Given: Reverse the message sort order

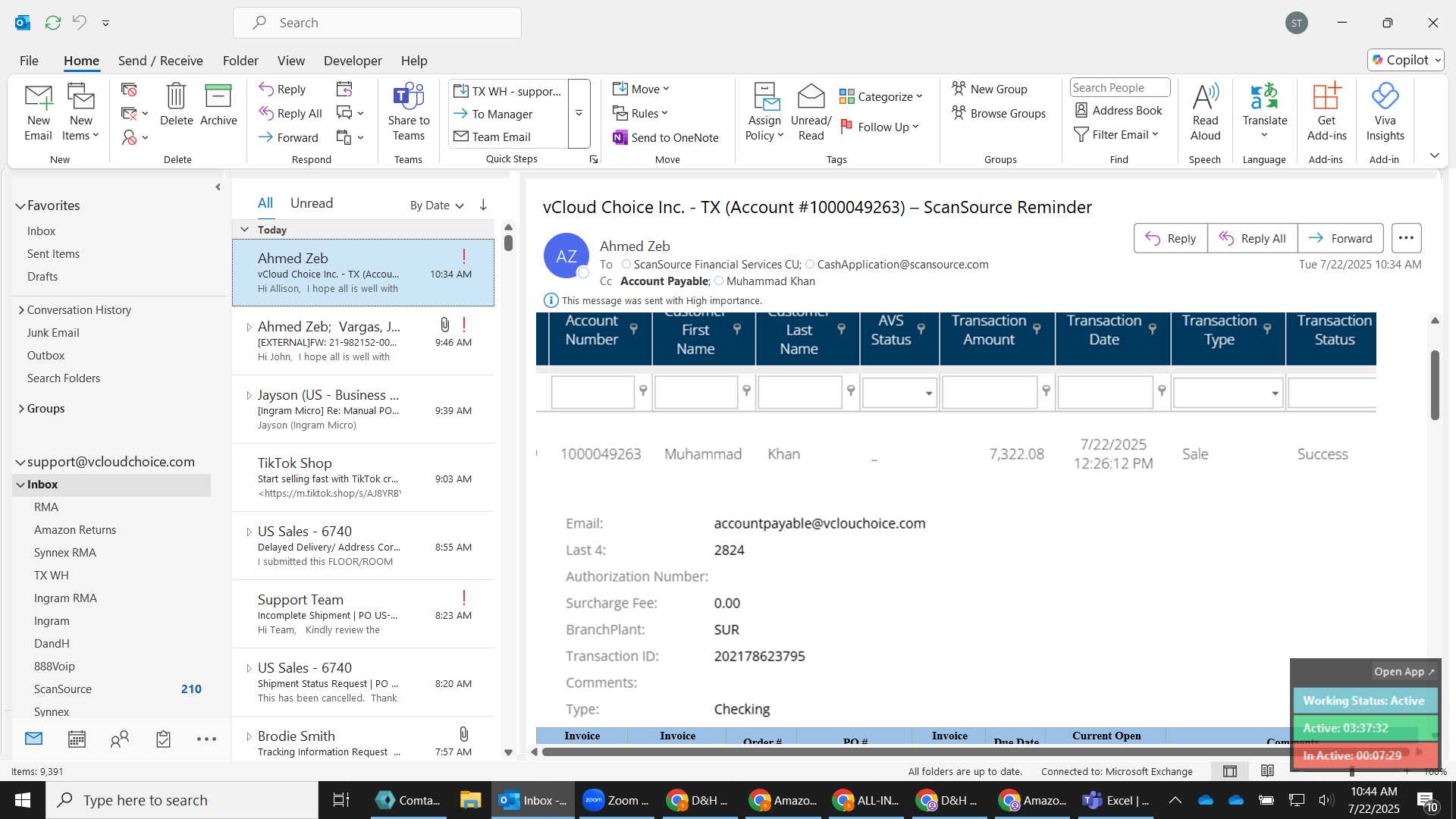Looking at the screenshot, I should 483,205.
